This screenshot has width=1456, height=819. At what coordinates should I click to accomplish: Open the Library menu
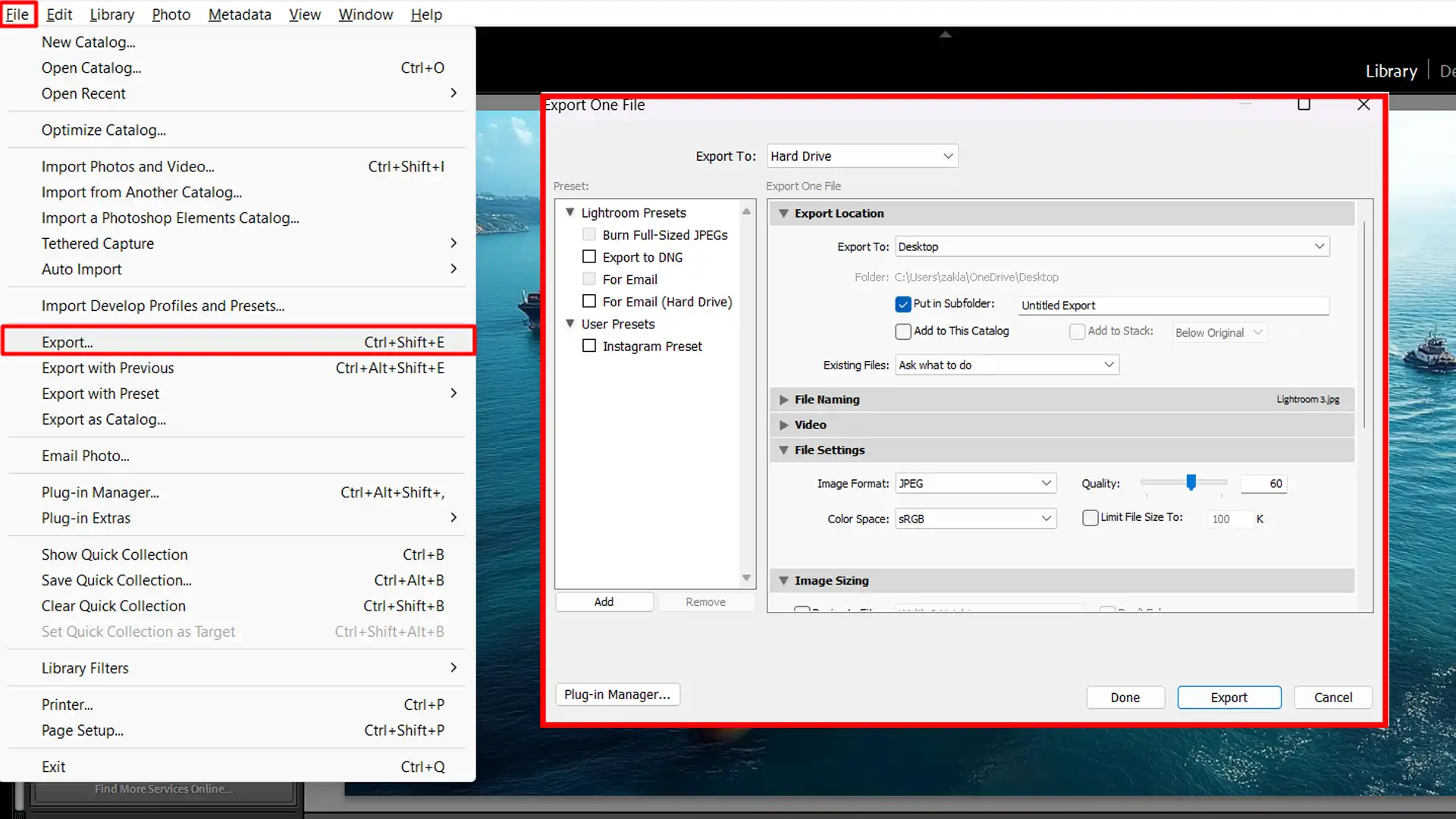pyautogui.click(x=111, y=14)
